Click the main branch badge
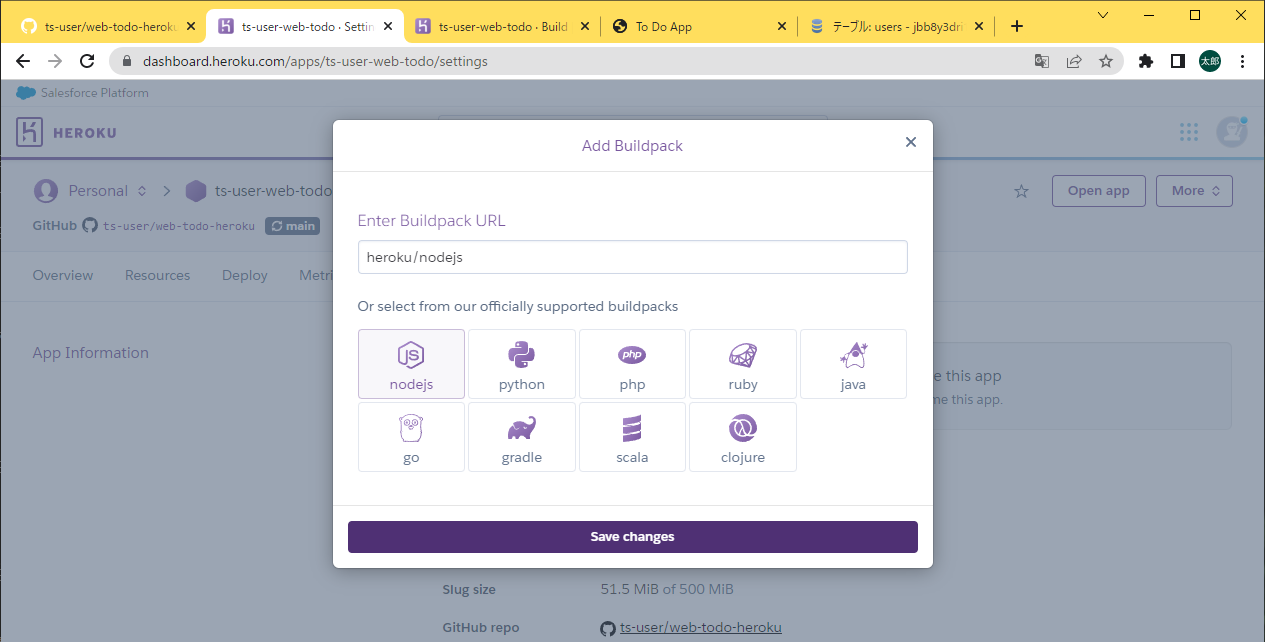 [x=293, y=226]
